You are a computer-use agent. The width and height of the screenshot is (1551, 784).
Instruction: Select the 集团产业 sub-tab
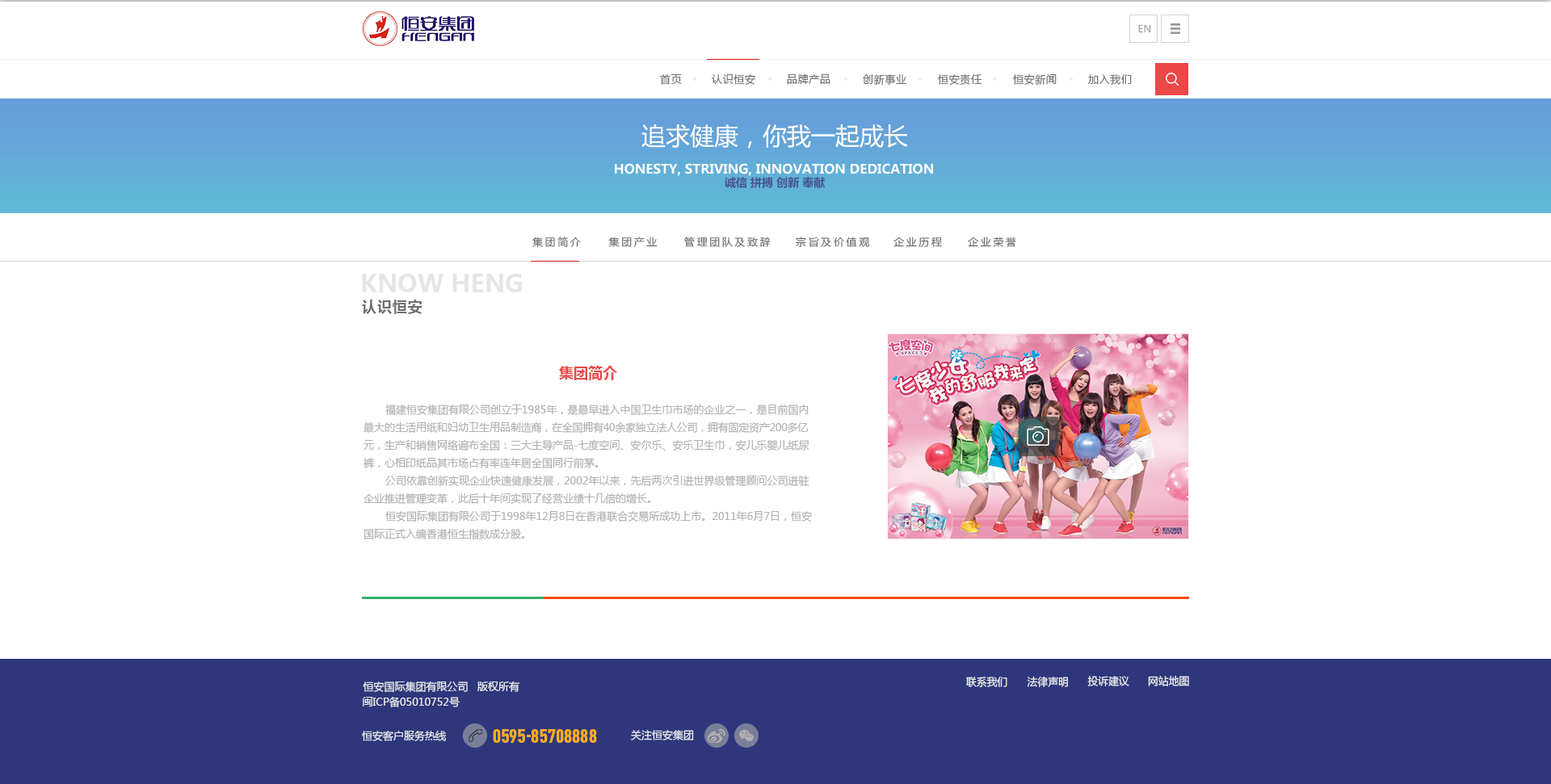pyautogui.click(x=633, y=242)
